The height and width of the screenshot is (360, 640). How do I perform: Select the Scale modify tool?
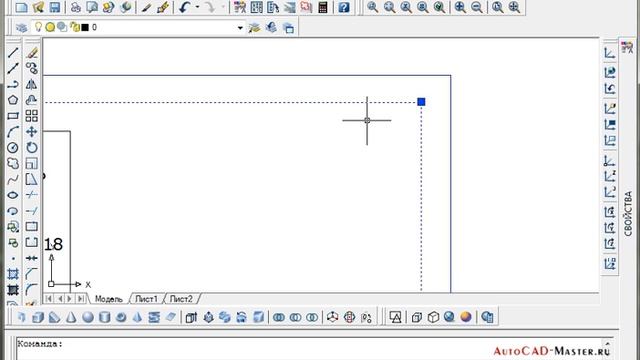coord(32,163)
